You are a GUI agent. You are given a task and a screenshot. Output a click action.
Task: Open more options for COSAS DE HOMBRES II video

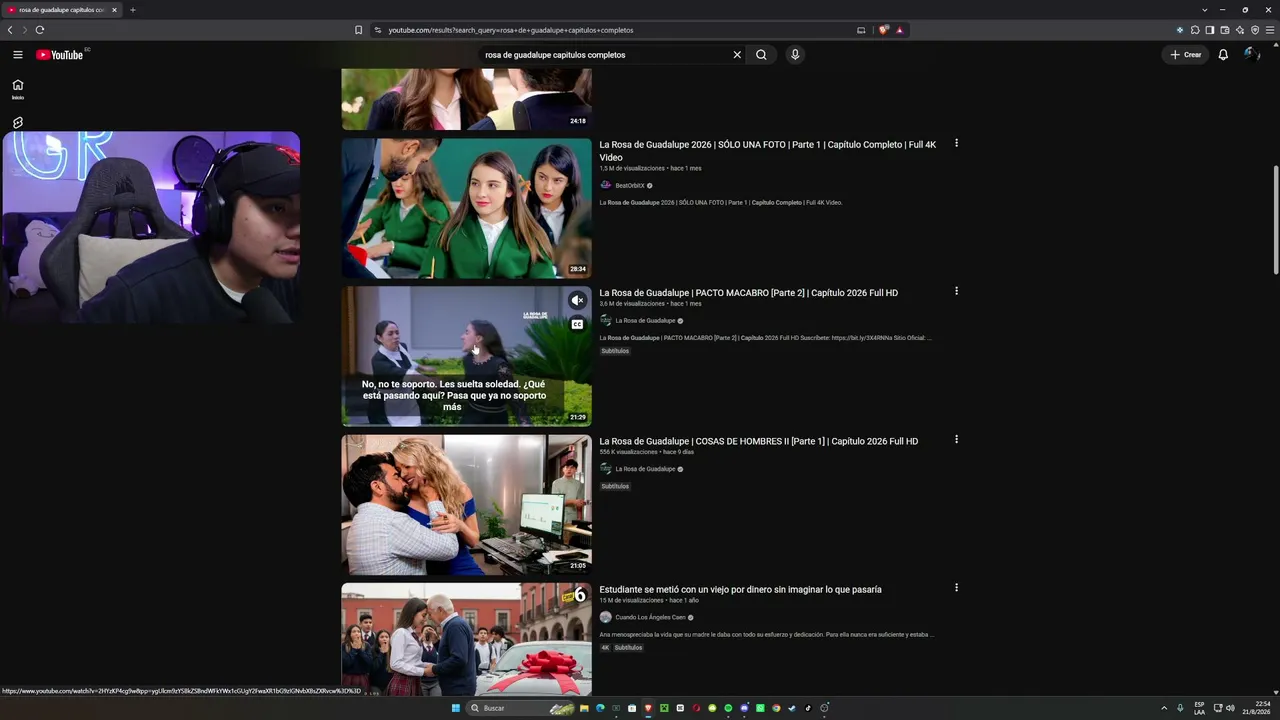click(956, 439)
